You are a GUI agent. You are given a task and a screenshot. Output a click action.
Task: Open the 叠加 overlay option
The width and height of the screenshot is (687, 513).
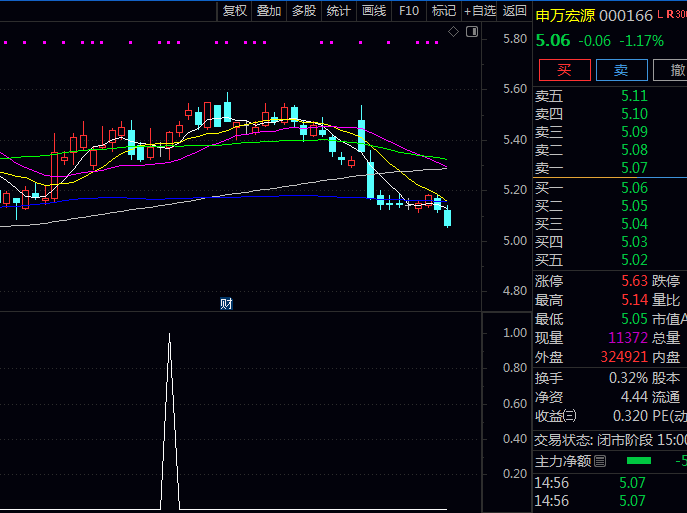(269, 11)
